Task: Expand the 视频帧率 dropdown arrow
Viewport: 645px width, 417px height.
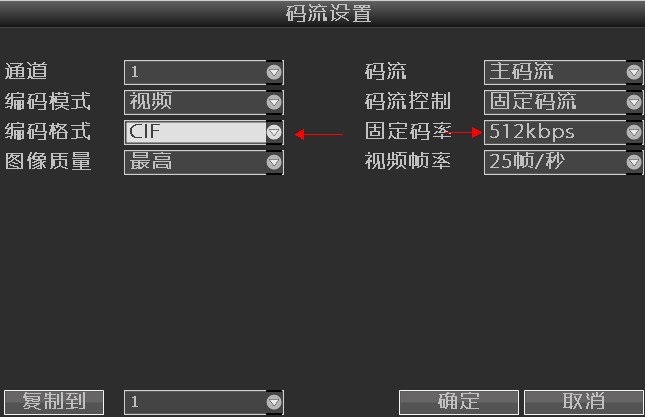Action: pos(634,162)
